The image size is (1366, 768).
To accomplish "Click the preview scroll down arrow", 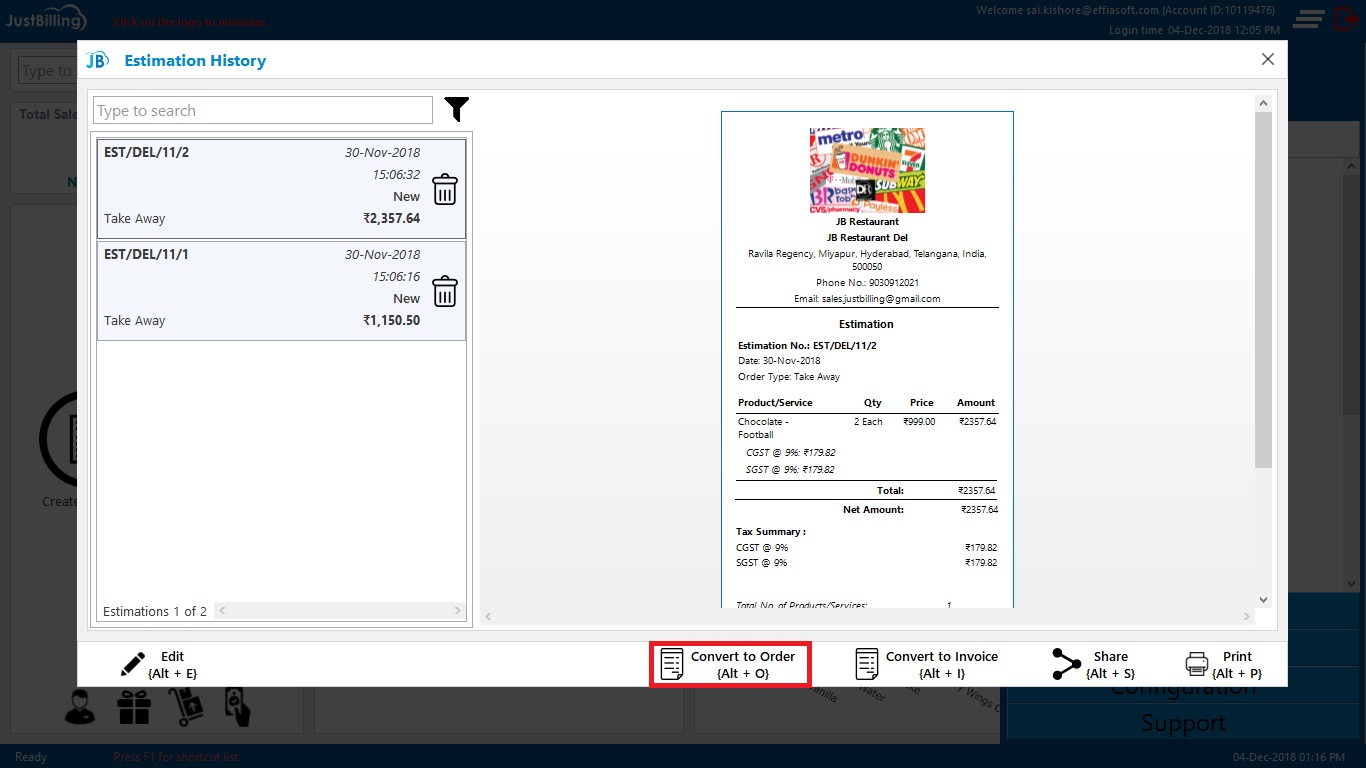I will (1263, 600).
